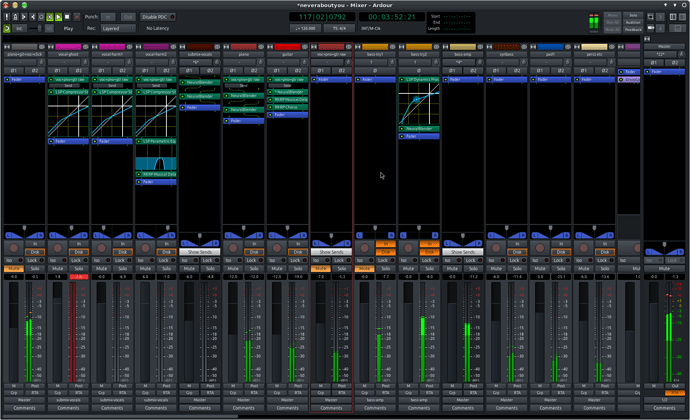690x420 pixels.
Task: Click record-arm circle of piano+gtr+voc+click strip
Action: (x=14, y=248)
